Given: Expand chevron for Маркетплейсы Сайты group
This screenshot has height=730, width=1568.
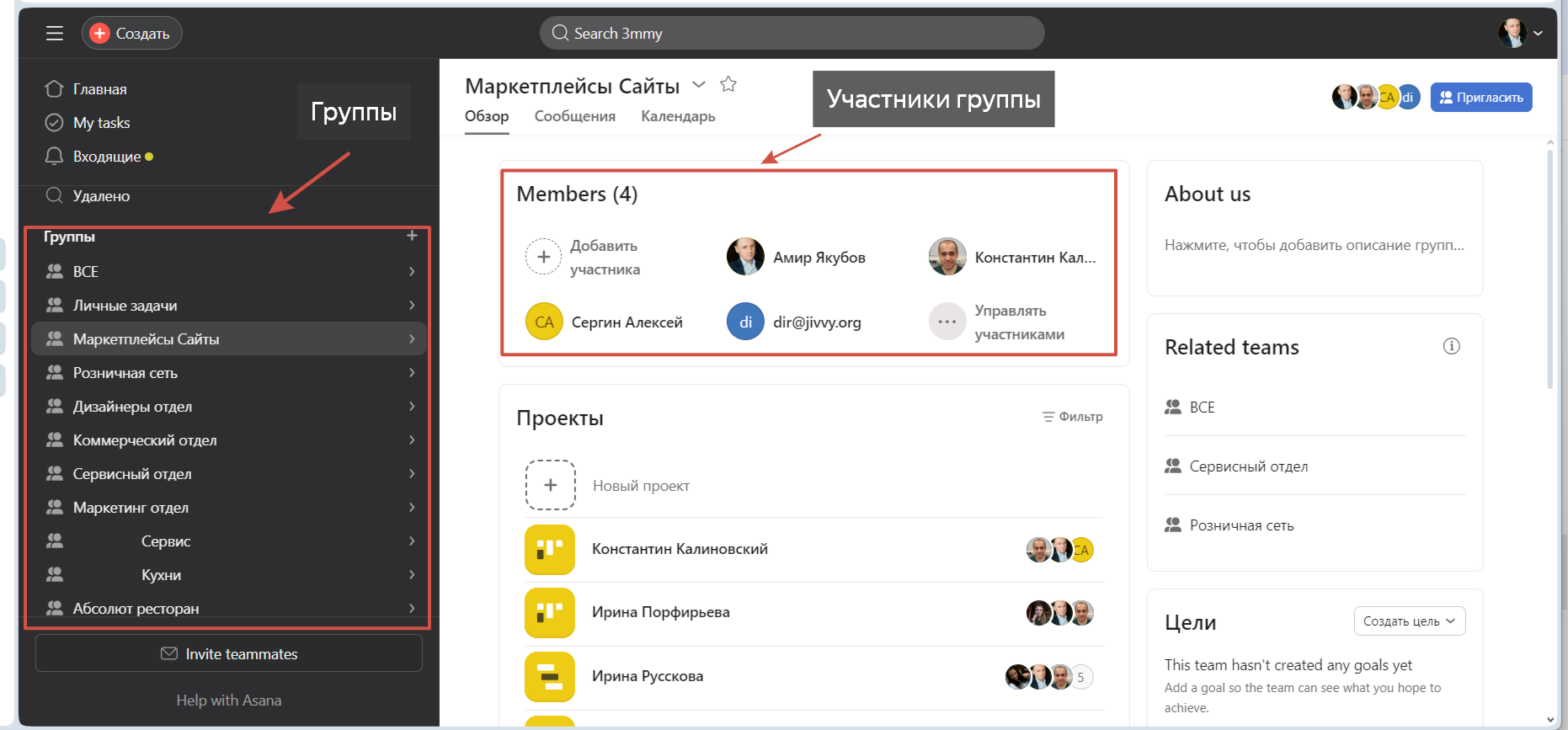Looking at the screenshot, I should [x=412, y=338].
